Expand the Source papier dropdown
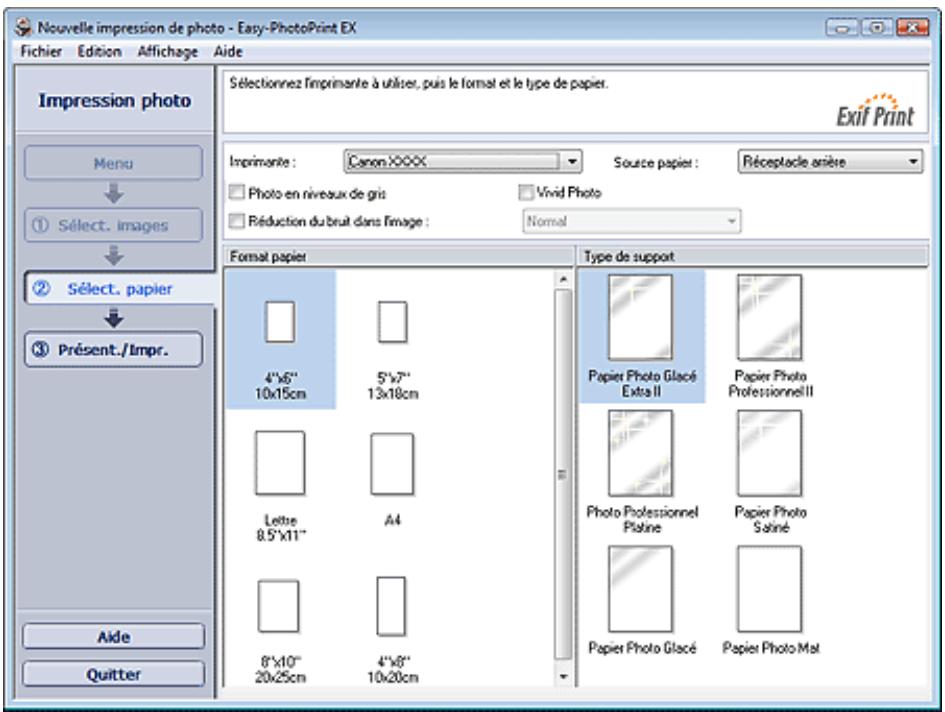945x712 pixels. [830, 162]
